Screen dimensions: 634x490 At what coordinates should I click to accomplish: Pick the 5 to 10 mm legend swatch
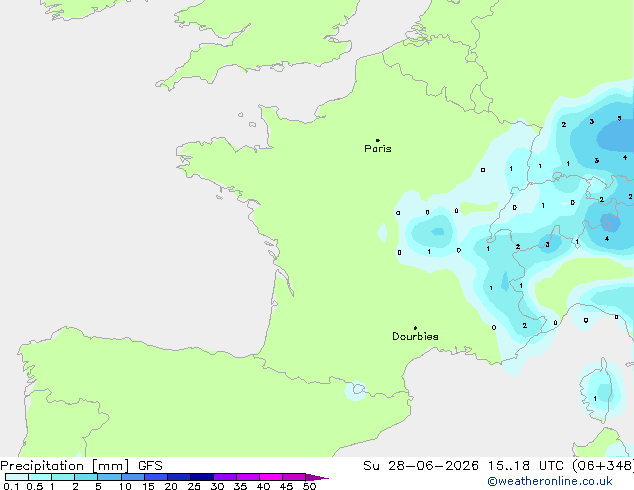click(x=109, y=477)
